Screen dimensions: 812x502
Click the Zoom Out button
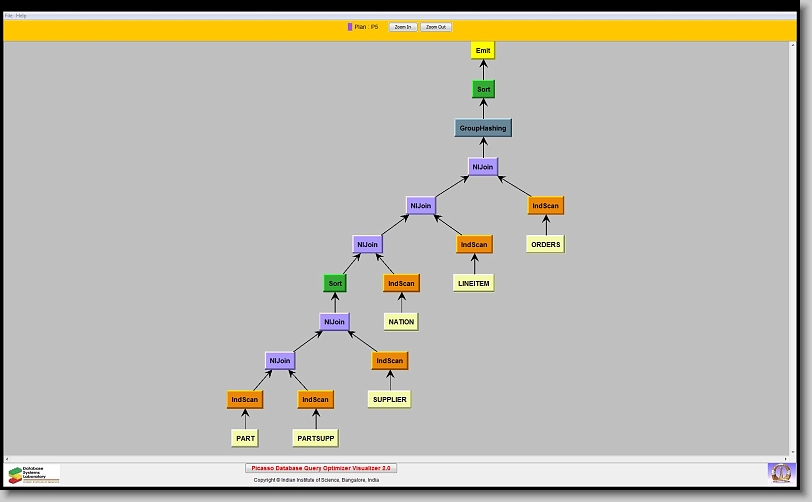(x=436, y=27)
